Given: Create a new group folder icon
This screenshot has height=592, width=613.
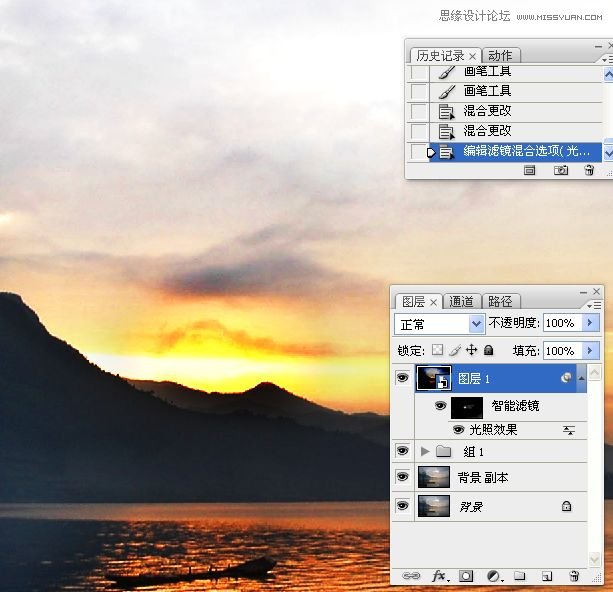Looking at the screenshot, I should [x=520, y=576].
